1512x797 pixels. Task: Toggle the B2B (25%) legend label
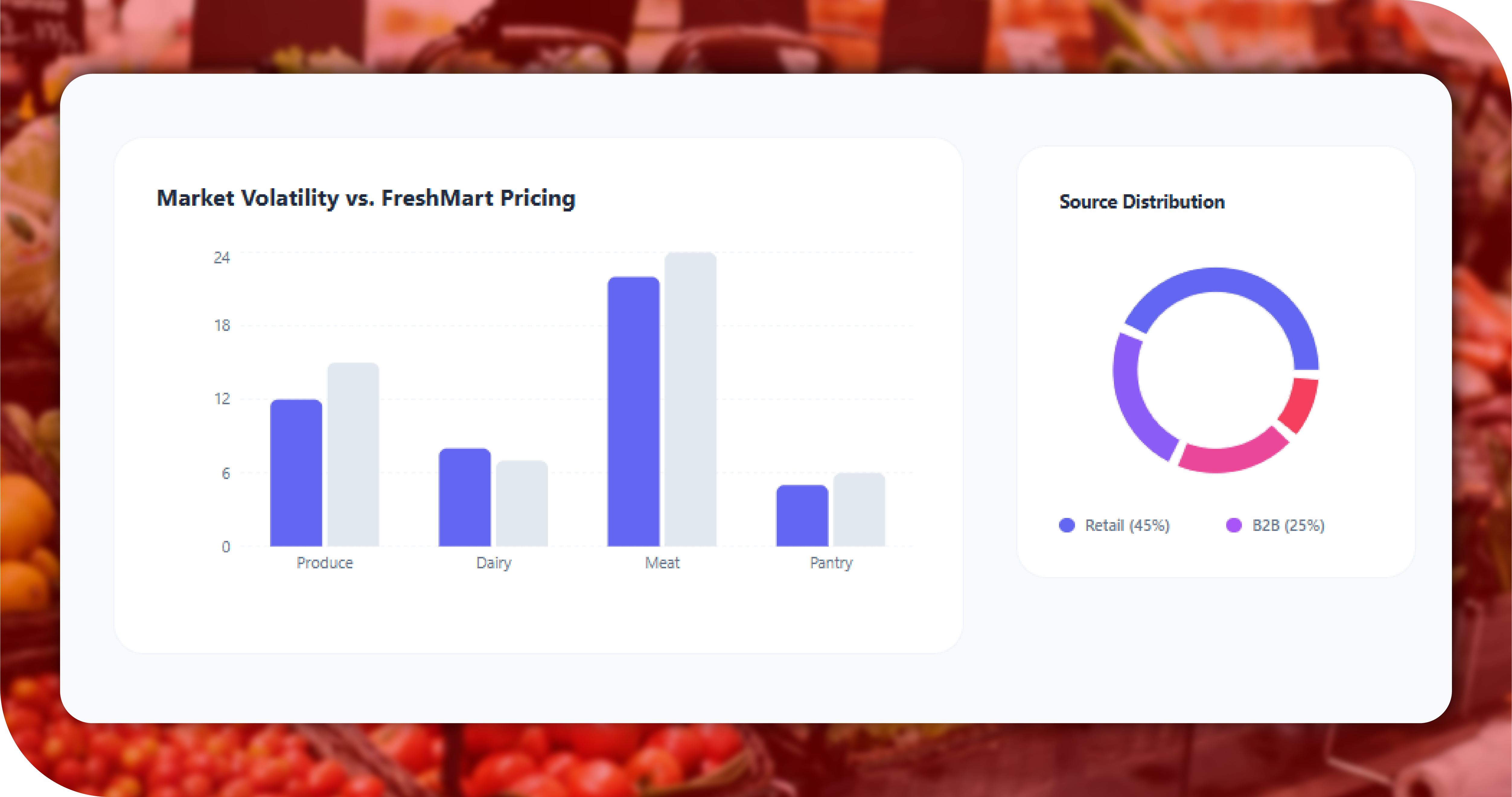(1288, 525)
